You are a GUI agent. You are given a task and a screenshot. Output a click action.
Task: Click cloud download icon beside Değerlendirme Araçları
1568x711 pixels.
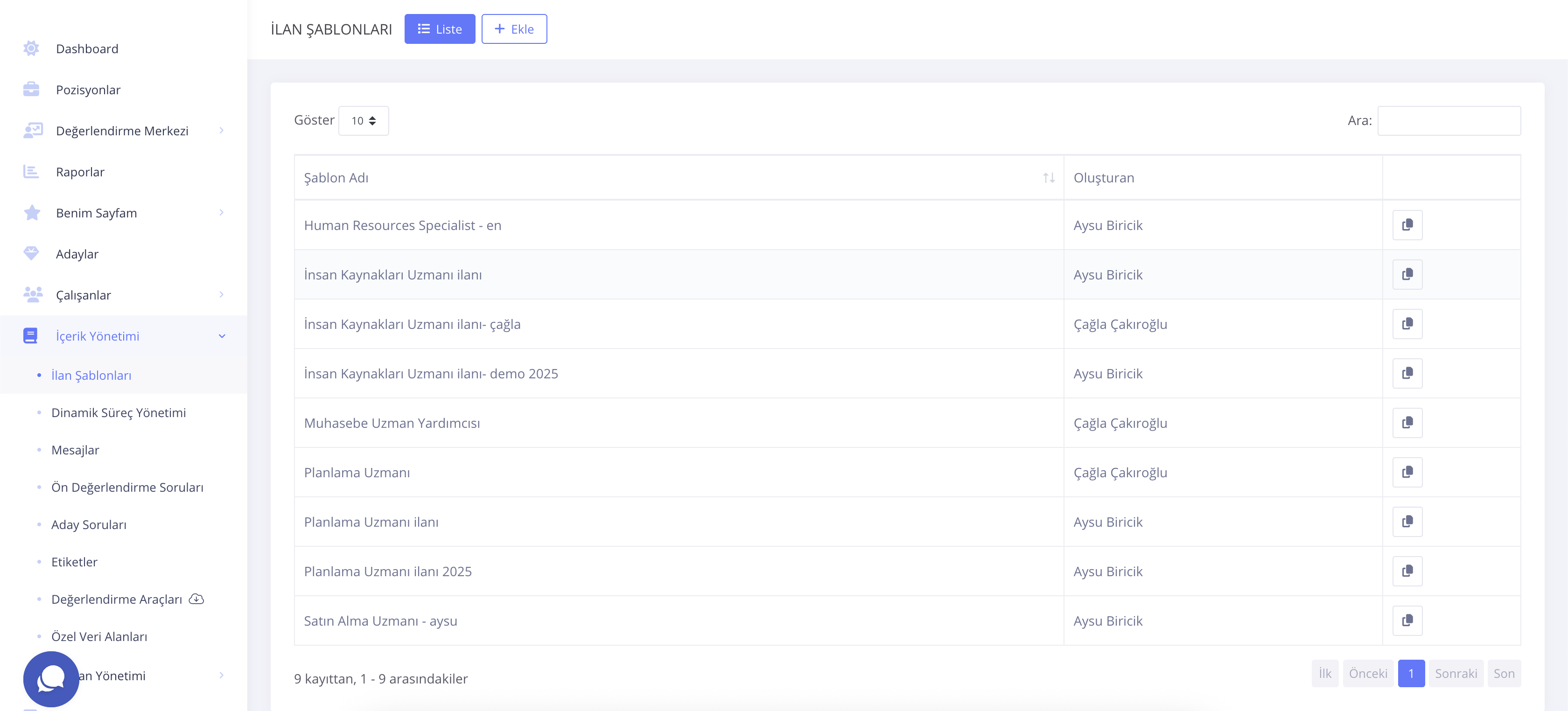tap(196, 599)
